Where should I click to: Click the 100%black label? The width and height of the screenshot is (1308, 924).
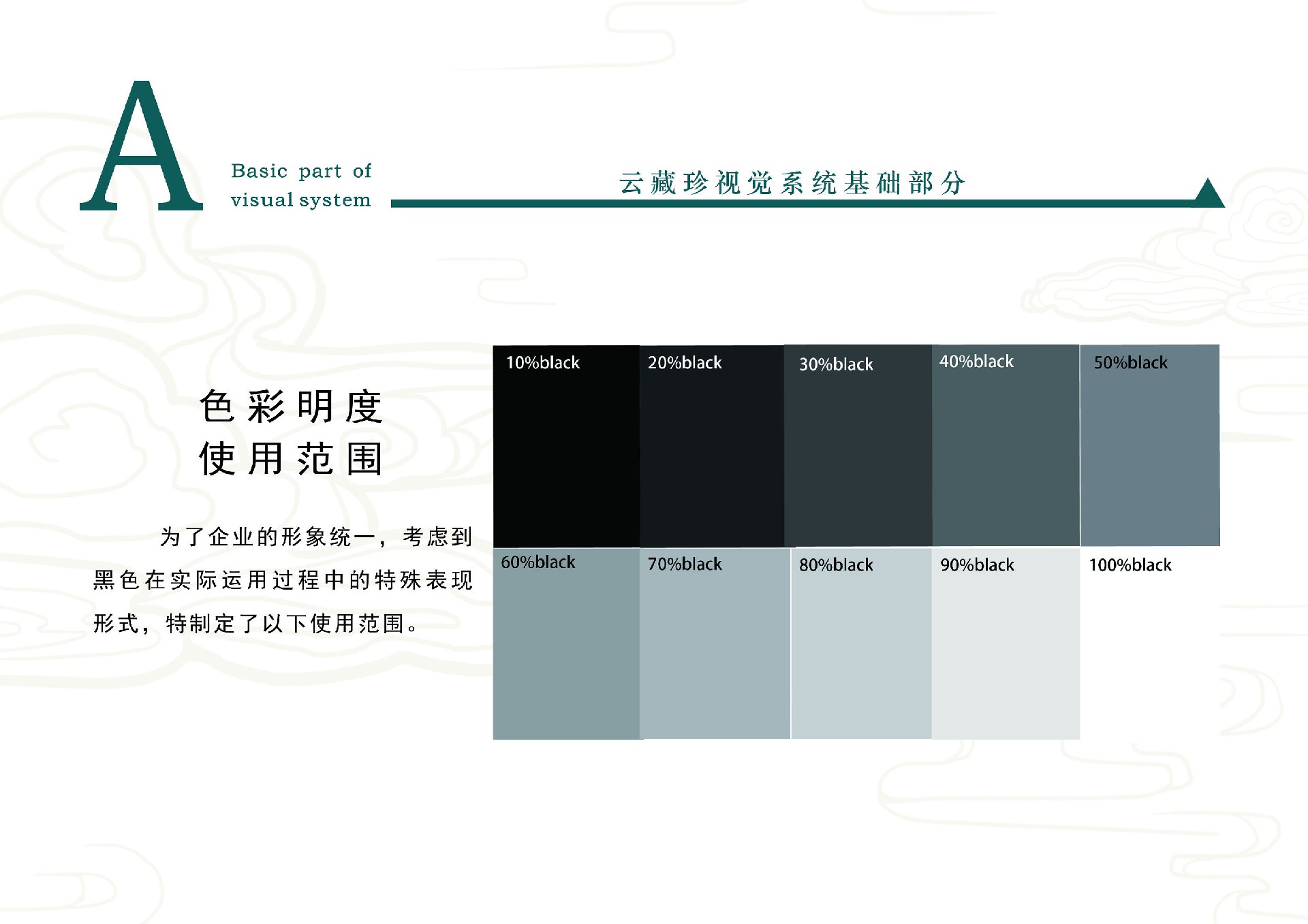(1130, 565)
